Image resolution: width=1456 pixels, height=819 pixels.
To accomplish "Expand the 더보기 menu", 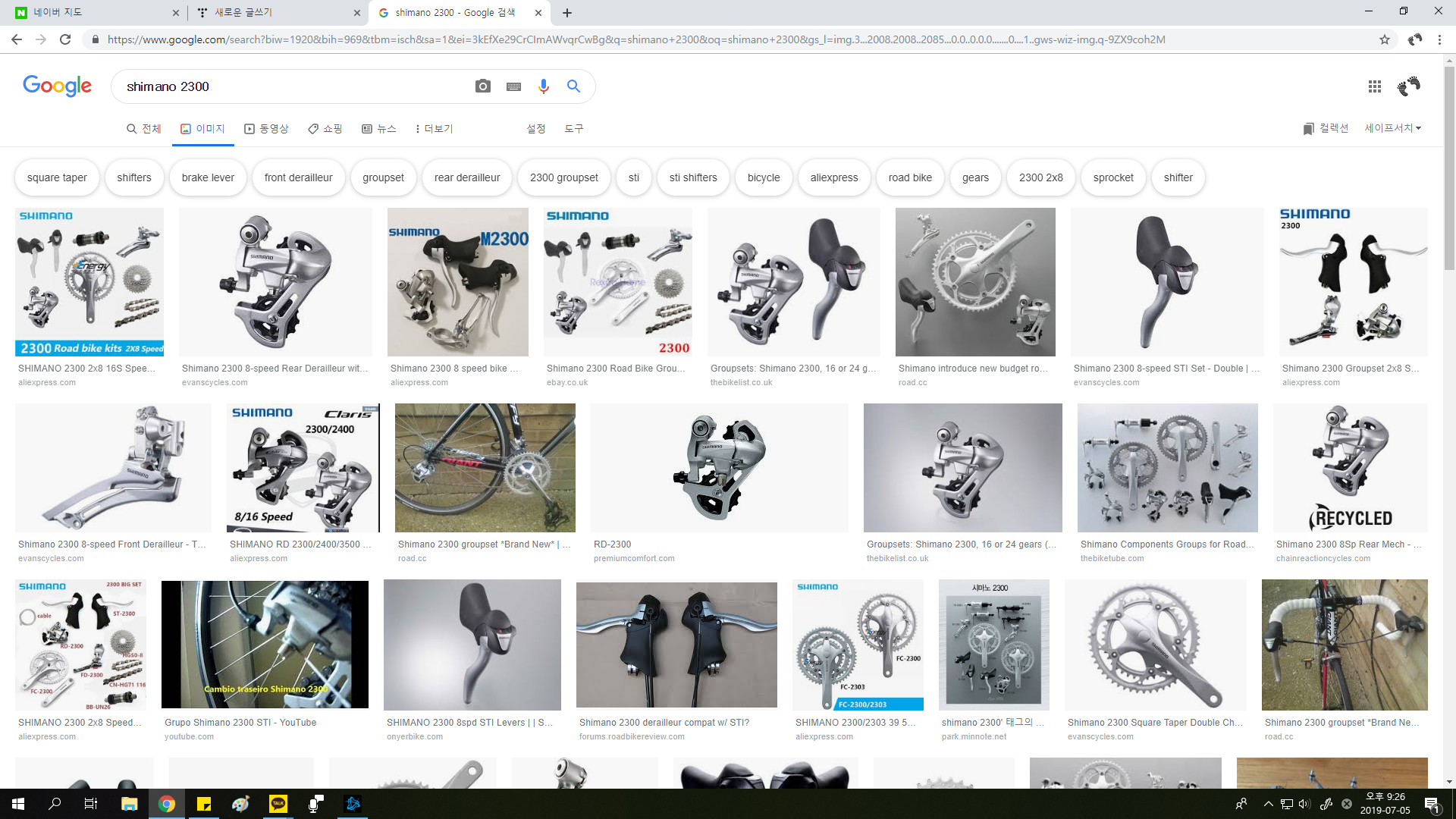I will coord(435,129).
